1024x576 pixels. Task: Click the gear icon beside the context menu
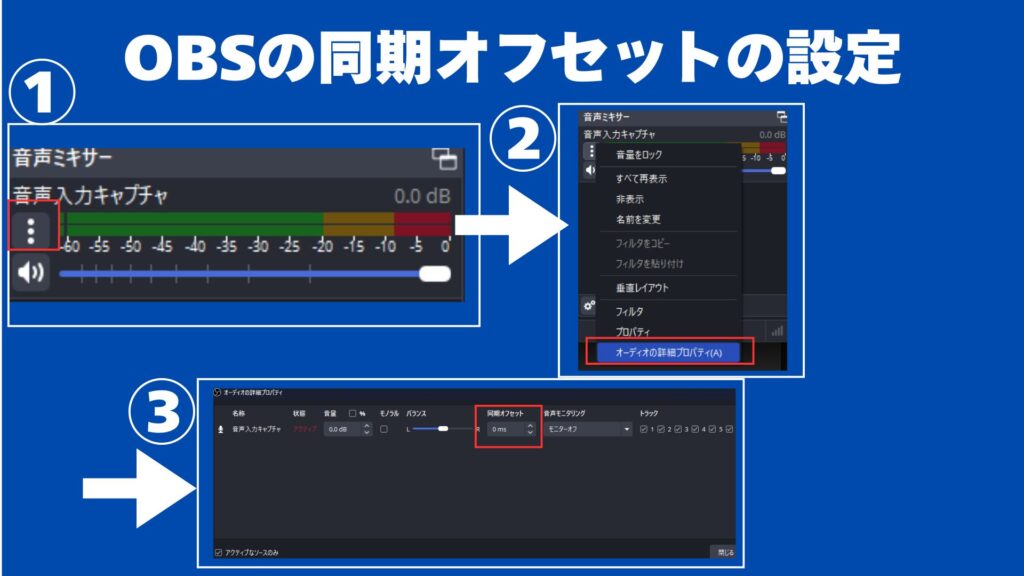pyautogui.click(x=590, y=305)
